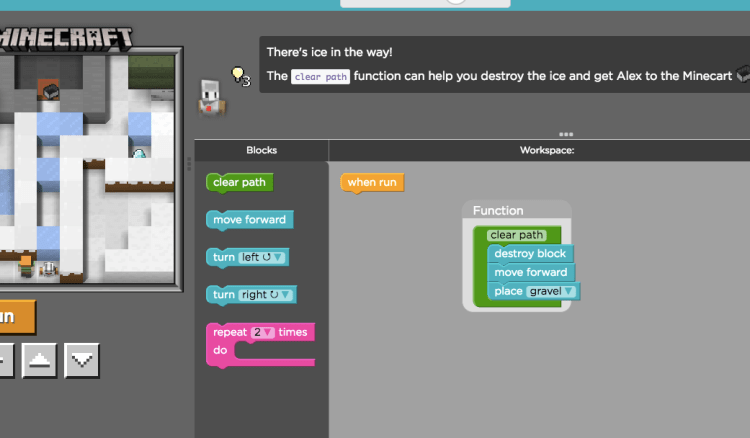Select the move forward toolbox block
Image resolution: width=750 pixels, height=438 pixels.
249,220
